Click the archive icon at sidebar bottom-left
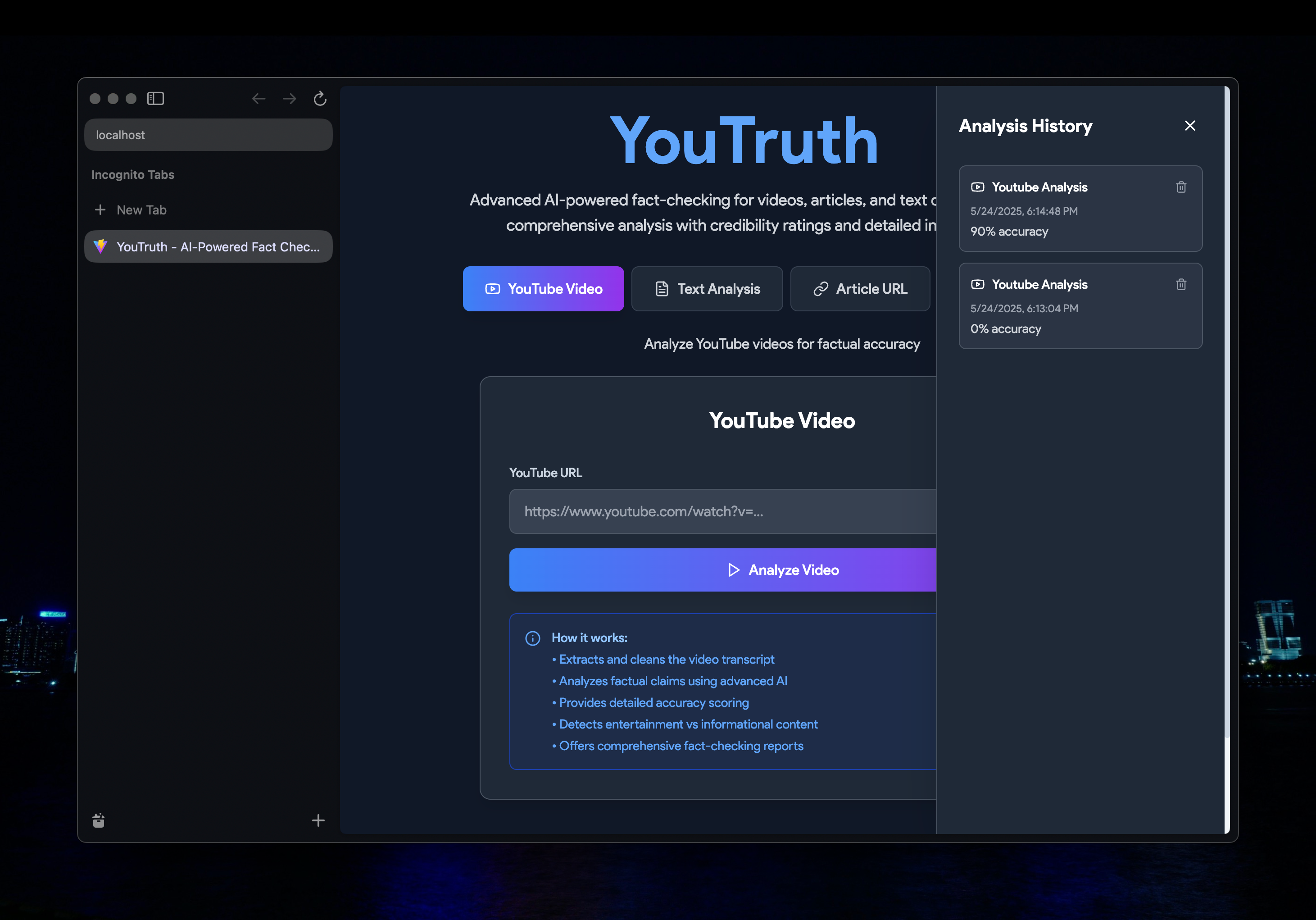1316x920 pixels. pyautogui.click(x=99, y=820)
